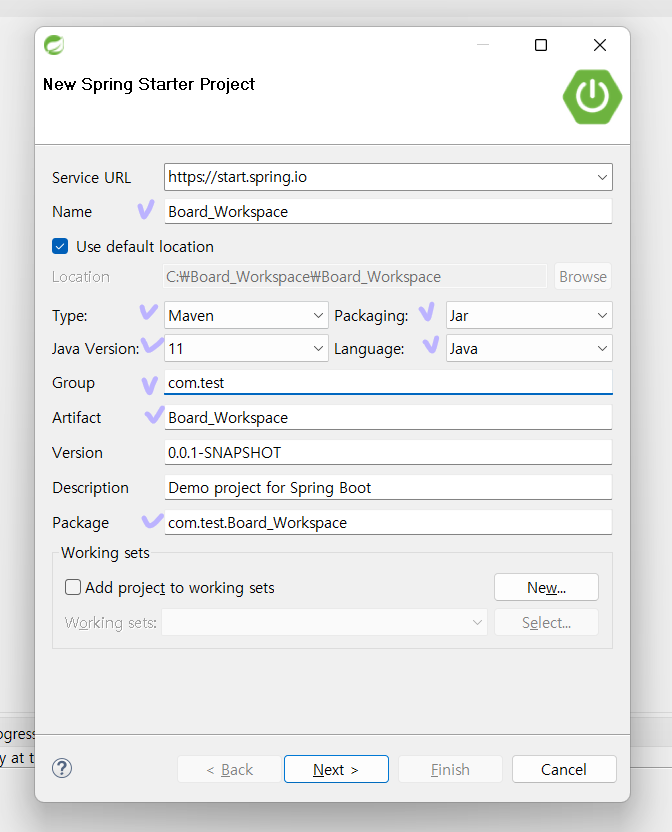Click the help question mark icon
The image size is (672, 832).
[x=62, y=768]
